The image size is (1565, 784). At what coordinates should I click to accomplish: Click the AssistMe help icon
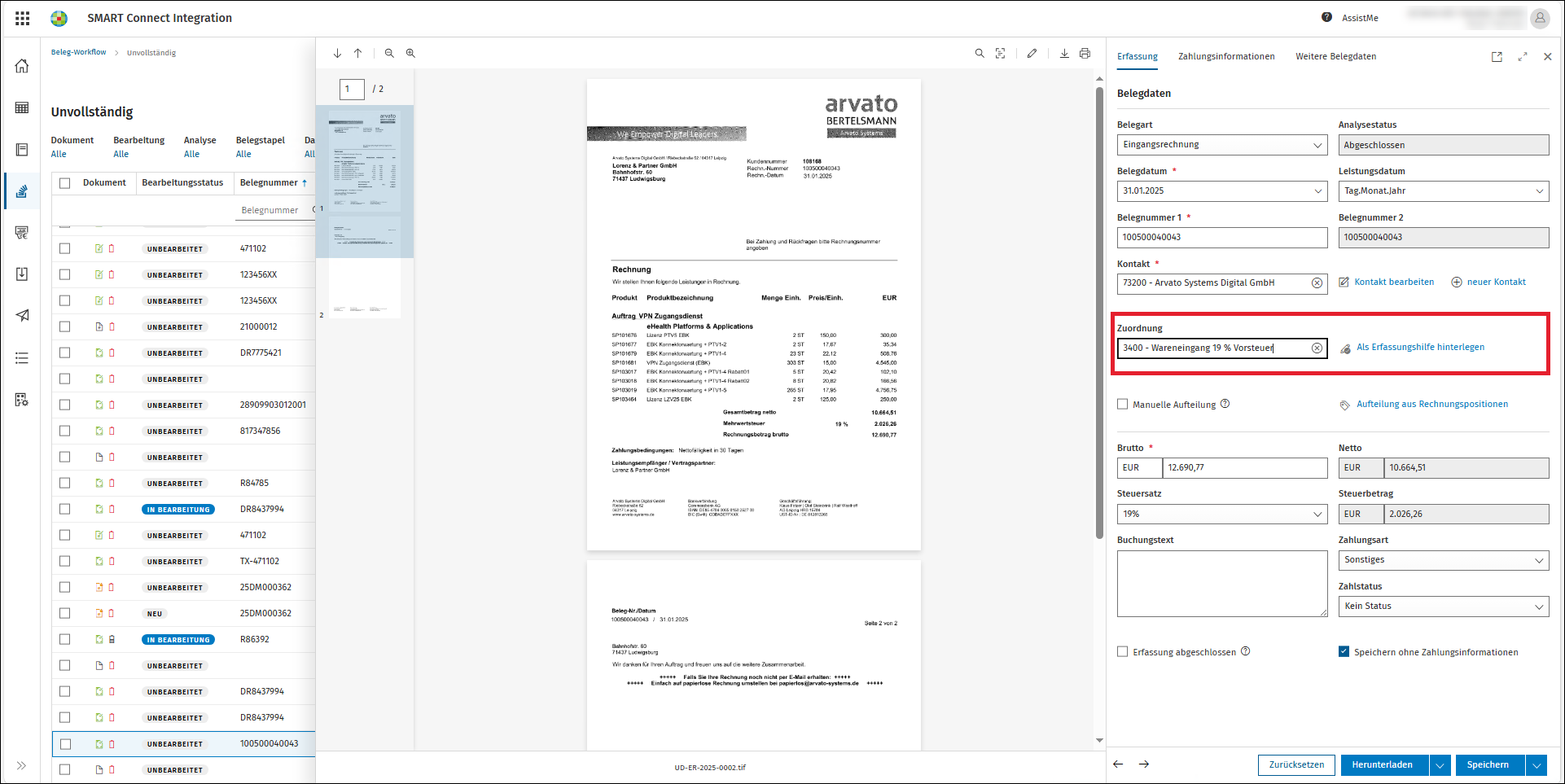point(1326,17)
